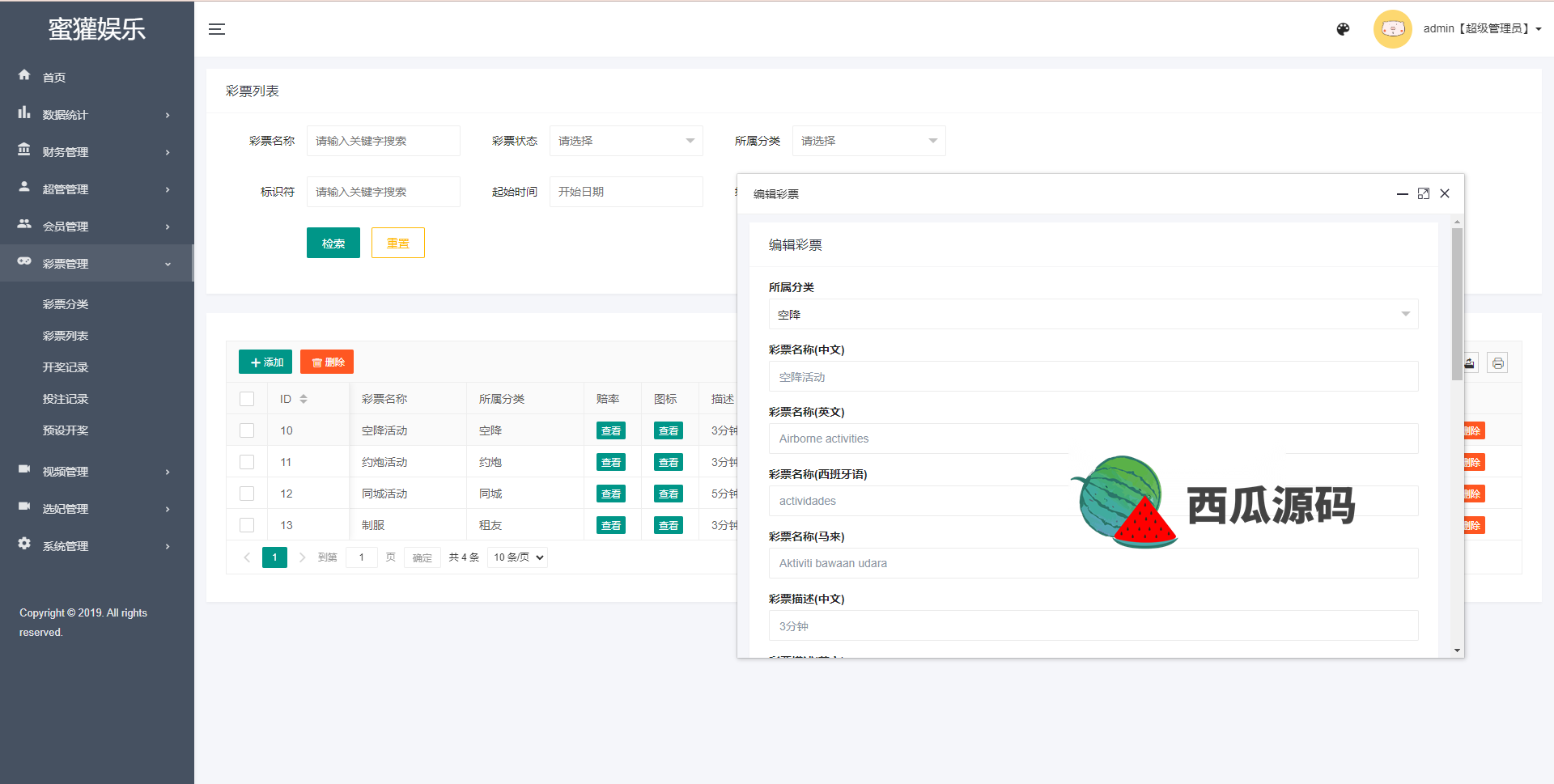Go to next page arrow in pagination
Screen dimensions: 1554x784
(302, 557)
